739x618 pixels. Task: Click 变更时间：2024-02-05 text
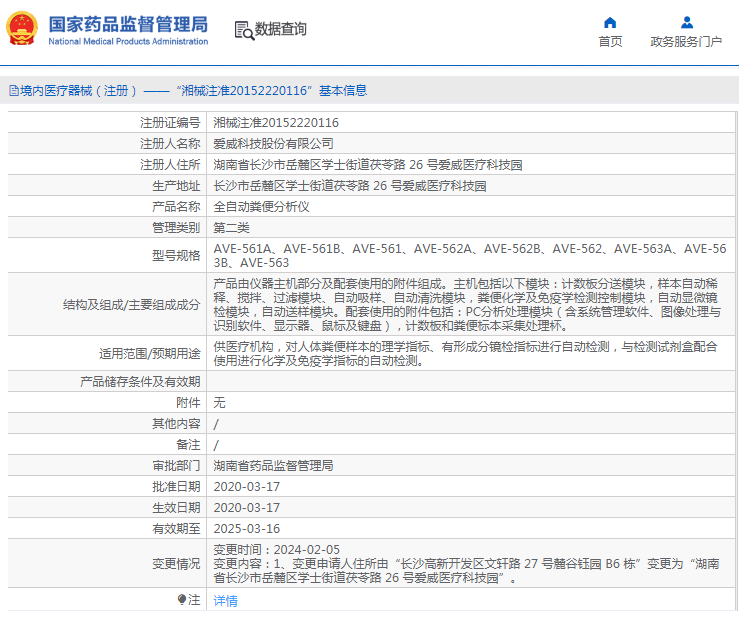tap(276, 550)
